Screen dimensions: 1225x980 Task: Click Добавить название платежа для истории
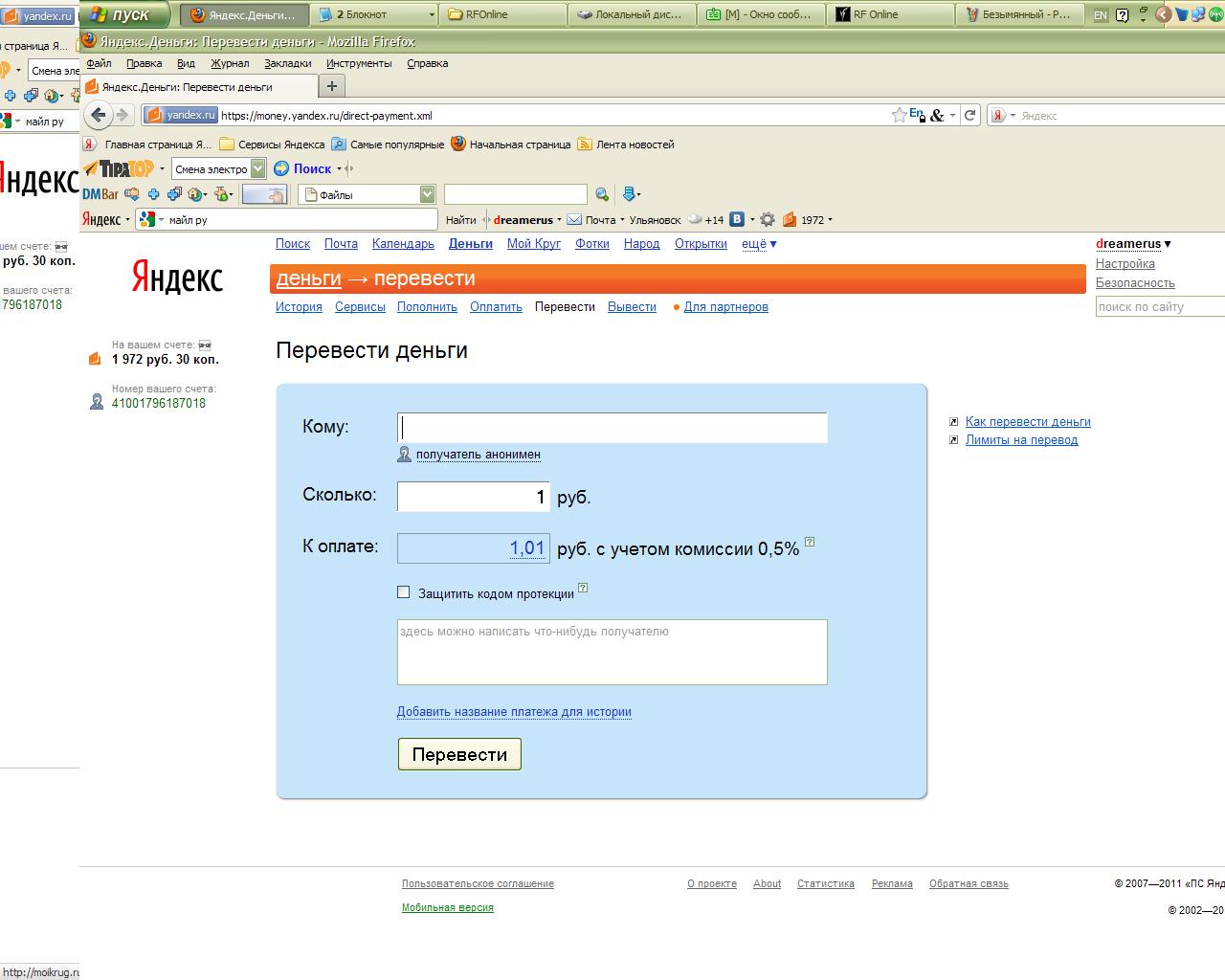[x=514, y=712]
